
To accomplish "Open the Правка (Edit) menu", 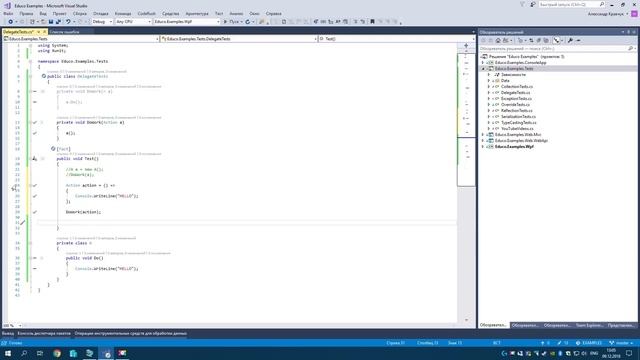I will tap(26, 13).
